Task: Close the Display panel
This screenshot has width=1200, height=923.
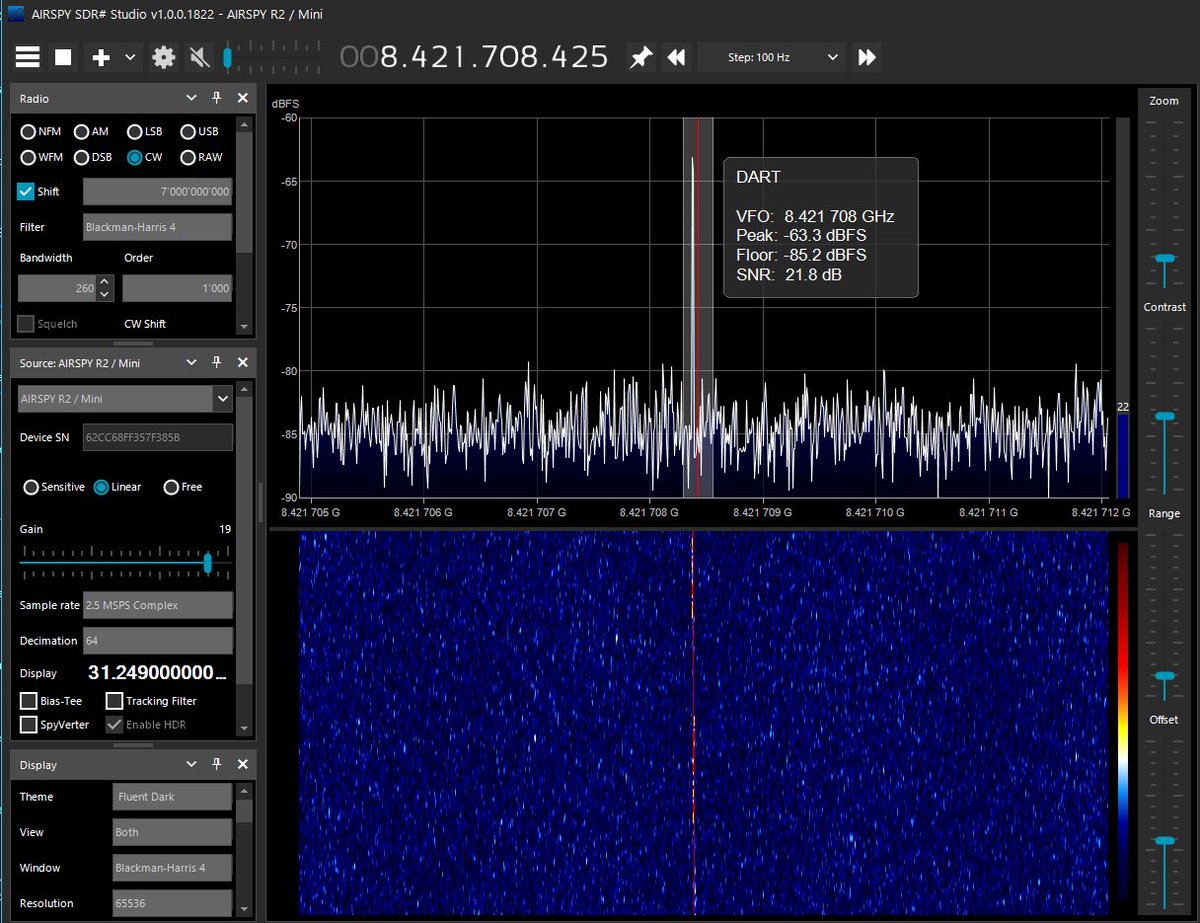Action: pos(242,764)
